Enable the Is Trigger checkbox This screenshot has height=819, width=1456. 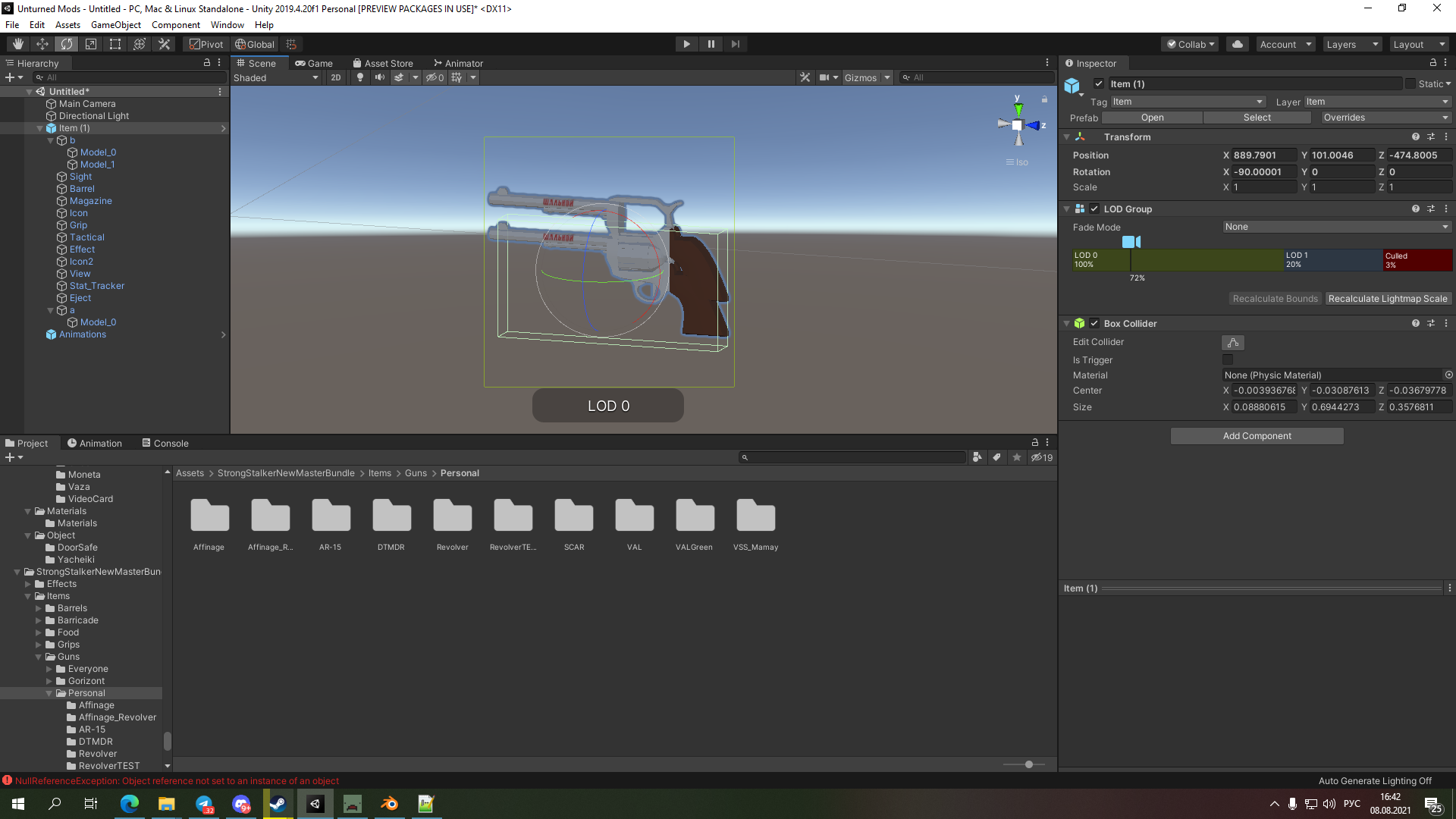pyautogui.click(x=1228, y=359)
